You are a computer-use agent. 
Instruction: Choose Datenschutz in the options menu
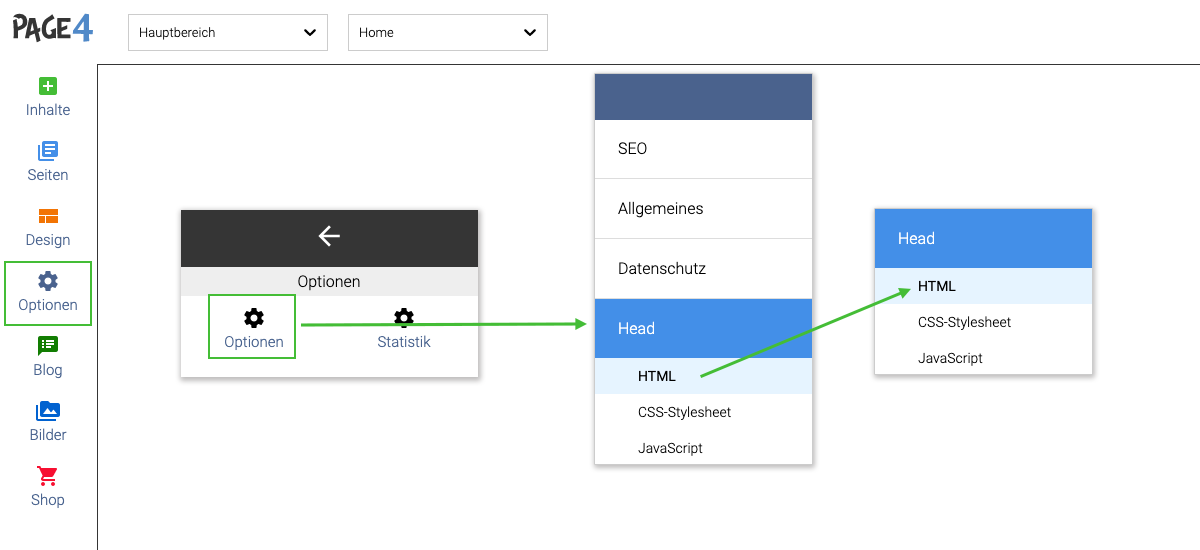tap(703, 269)
